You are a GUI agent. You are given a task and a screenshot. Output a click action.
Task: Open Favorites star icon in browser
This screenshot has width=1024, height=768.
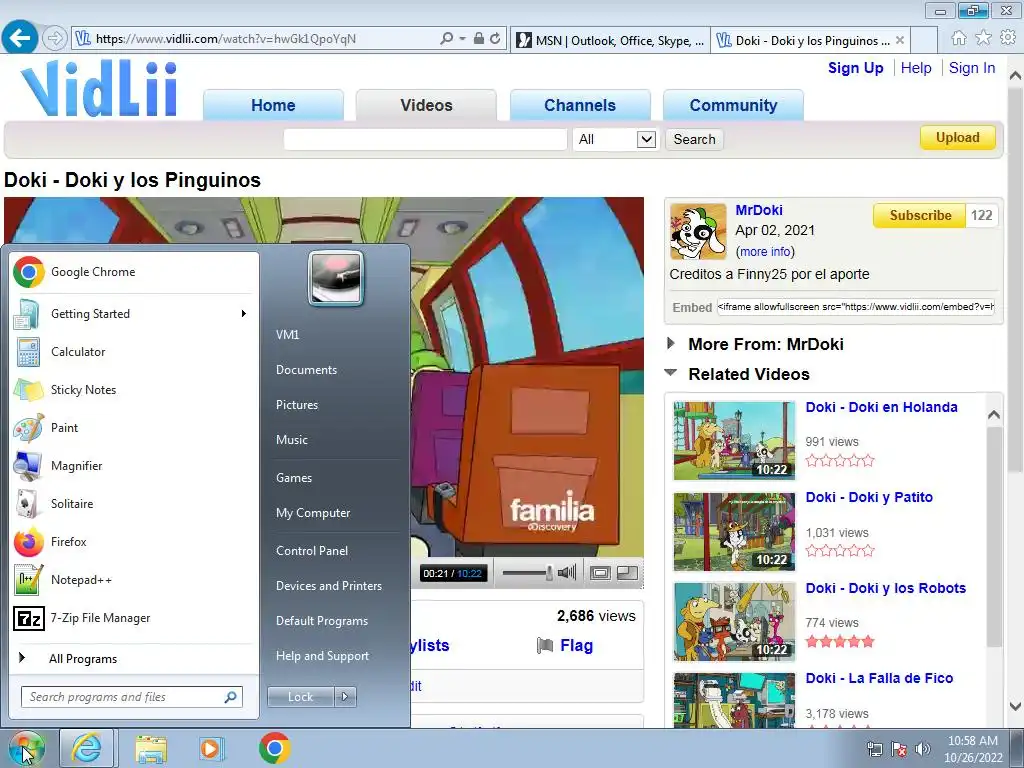pos(983,38)
